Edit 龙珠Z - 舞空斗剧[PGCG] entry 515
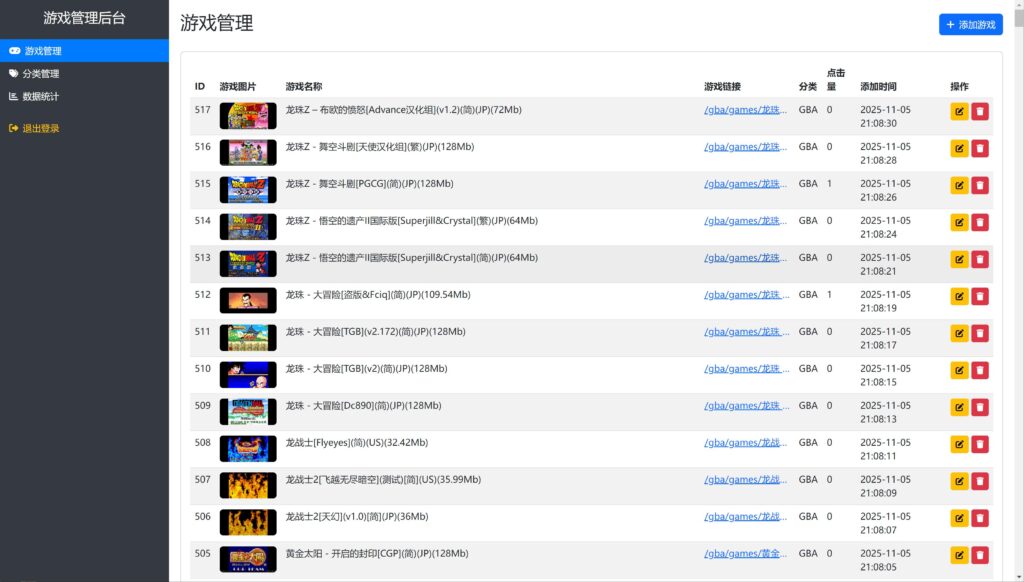Image resolution: width=1024 pixels, height=582 pixels. point(959,185)
